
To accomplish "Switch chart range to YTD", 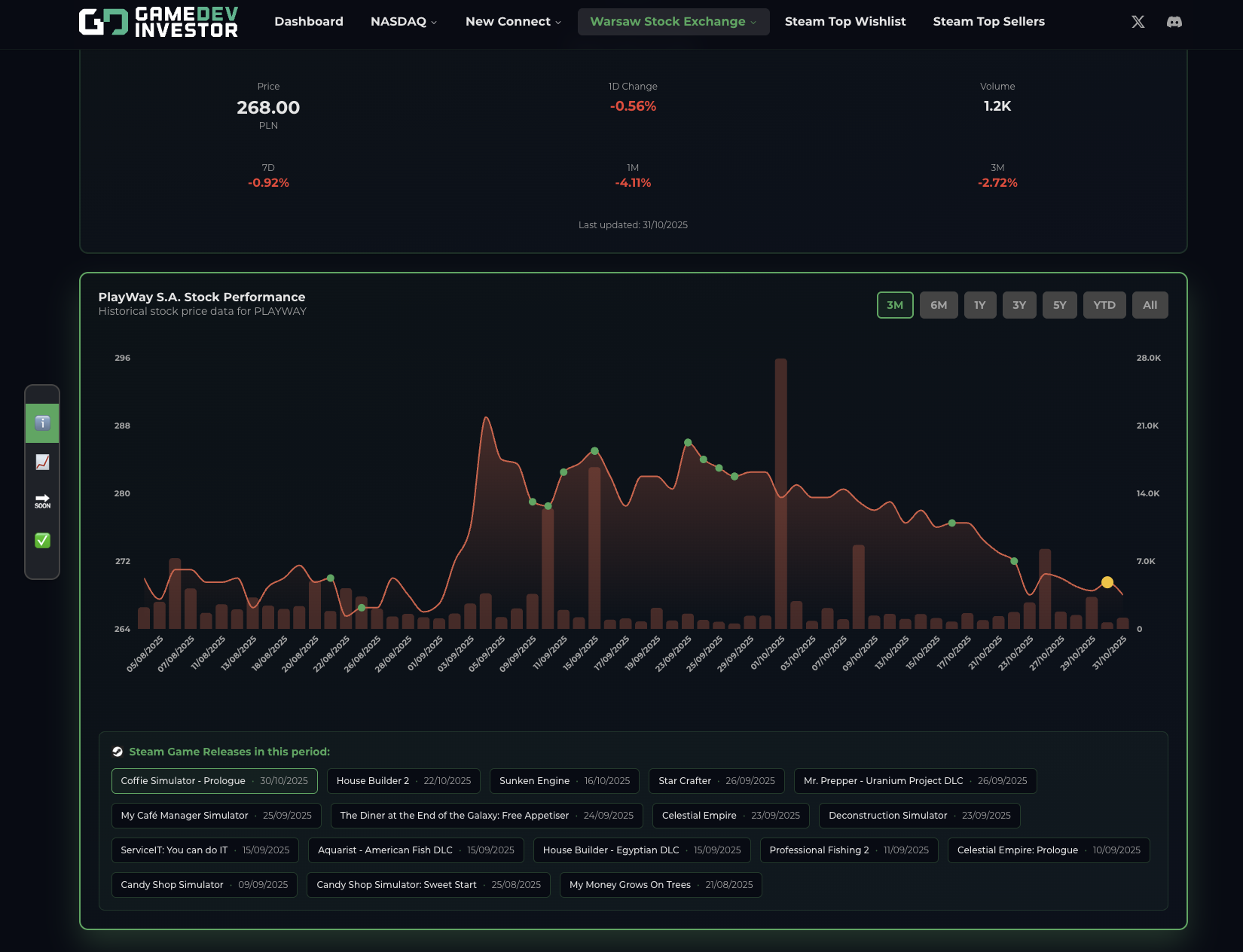I will (x=1104, y=305).
